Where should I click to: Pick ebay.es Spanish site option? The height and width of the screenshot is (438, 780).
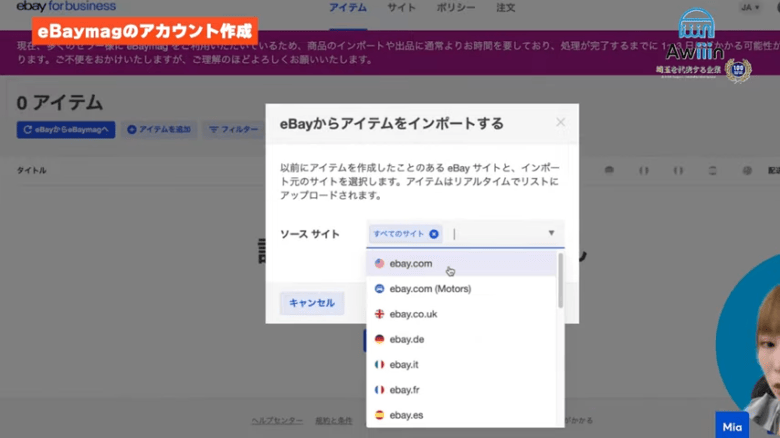point(406,414)
